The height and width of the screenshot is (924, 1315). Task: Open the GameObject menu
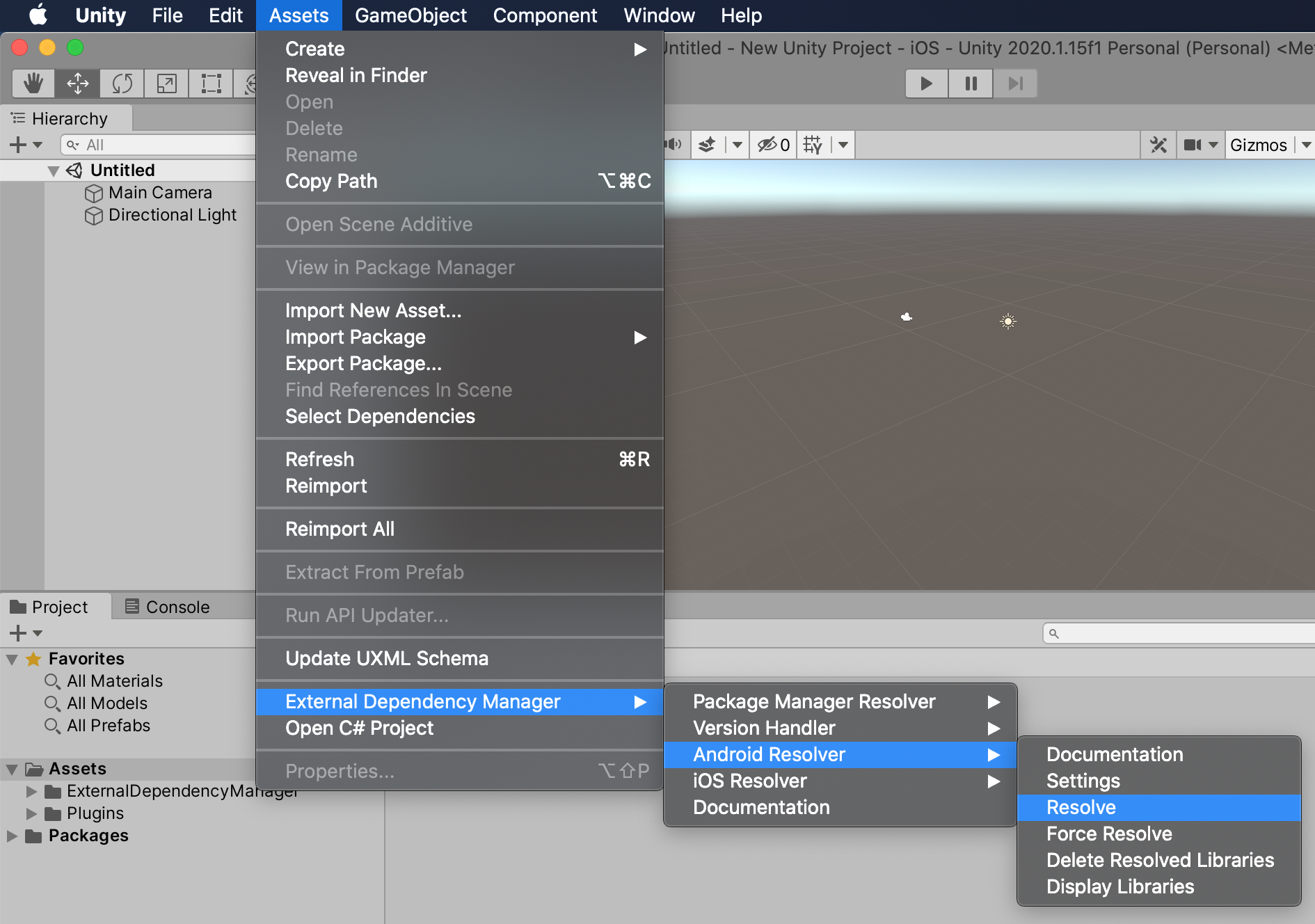[x=411, y=15]
